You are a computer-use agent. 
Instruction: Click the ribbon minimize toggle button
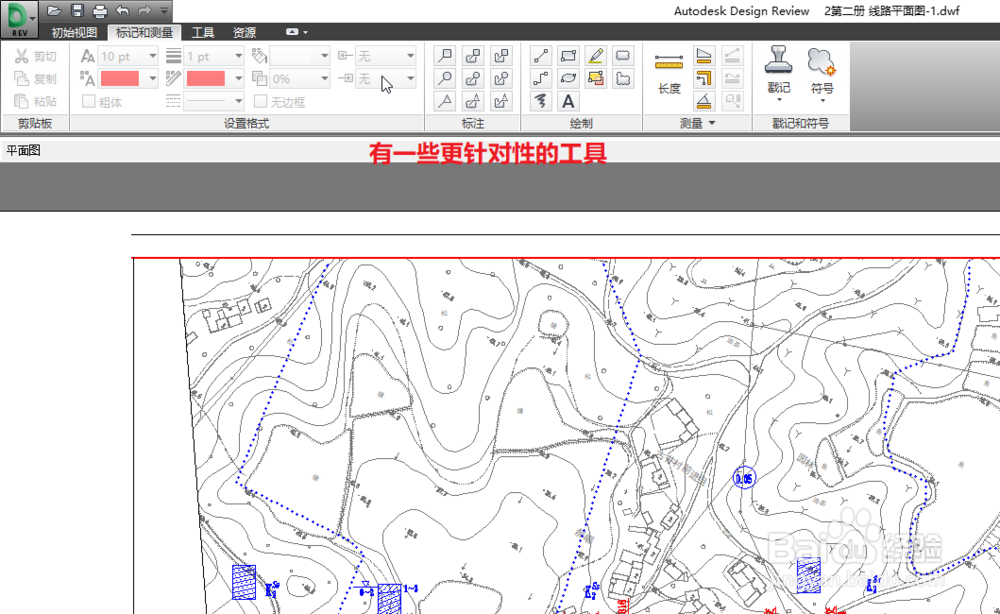[292, 32]
